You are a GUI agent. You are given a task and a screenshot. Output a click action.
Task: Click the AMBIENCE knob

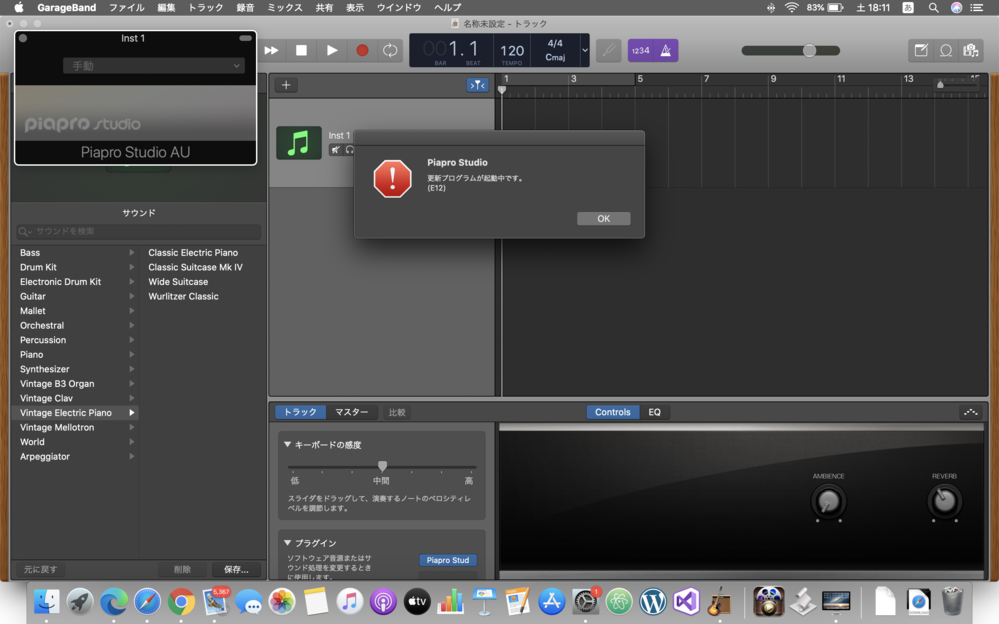click(828, 502)
